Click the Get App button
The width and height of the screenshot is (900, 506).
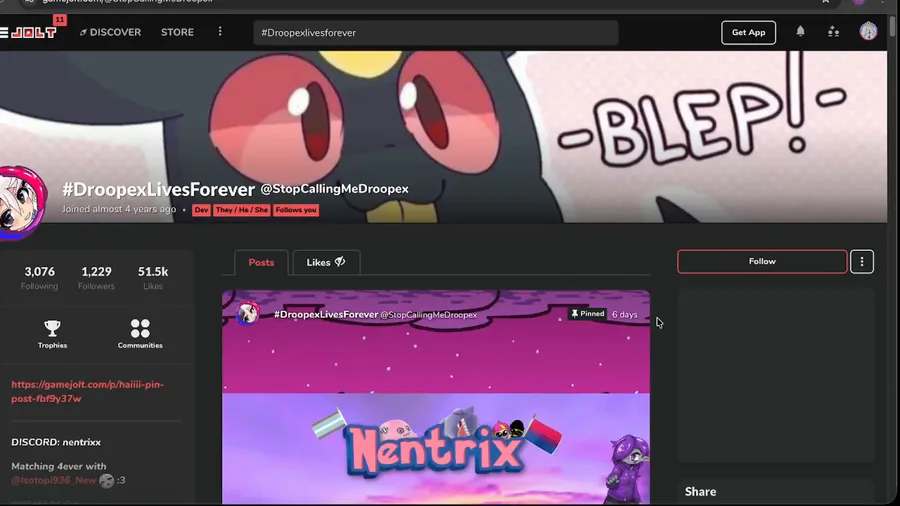click(748, 33)
